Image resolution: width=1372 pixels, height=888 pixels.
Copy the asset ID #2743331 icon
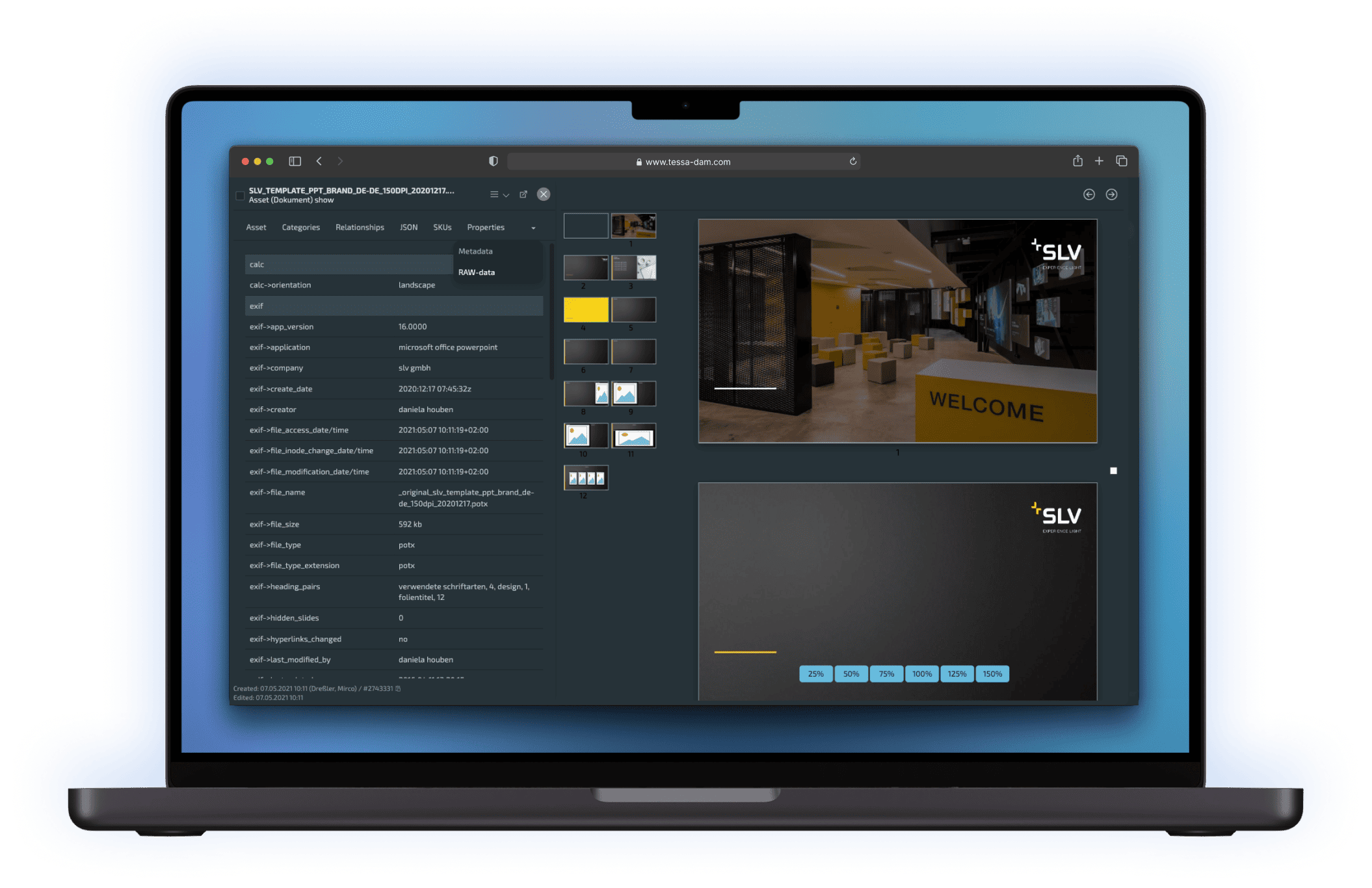[398, 688]
